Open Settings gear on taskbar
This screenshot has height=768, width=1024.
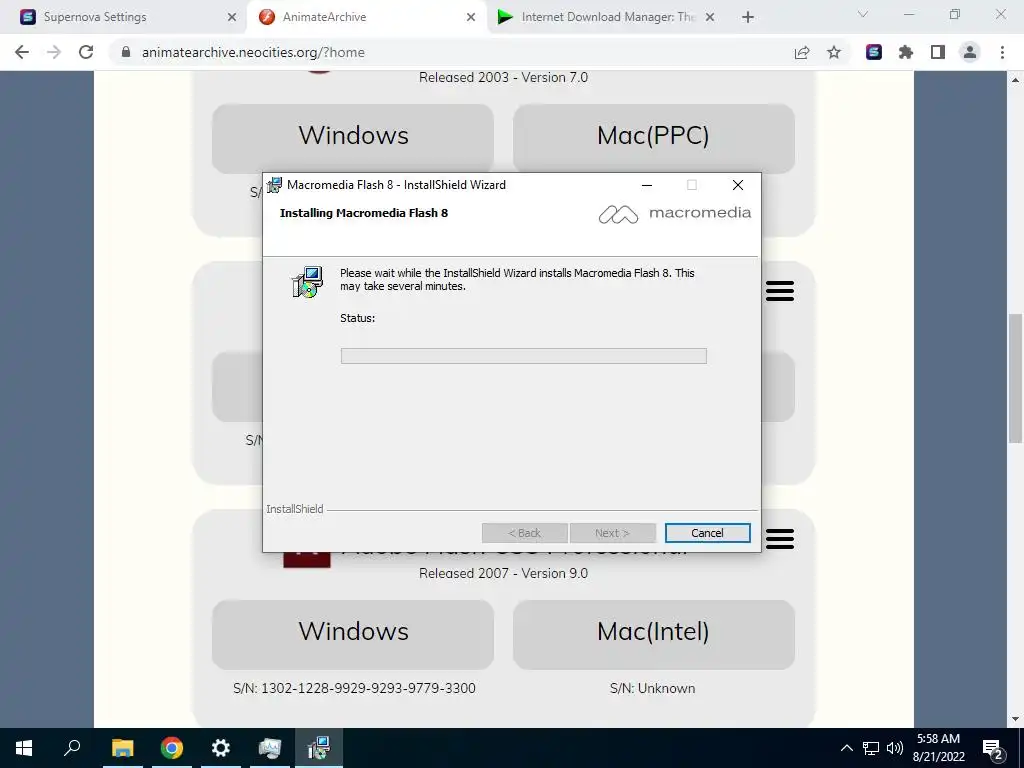(220, 748)
